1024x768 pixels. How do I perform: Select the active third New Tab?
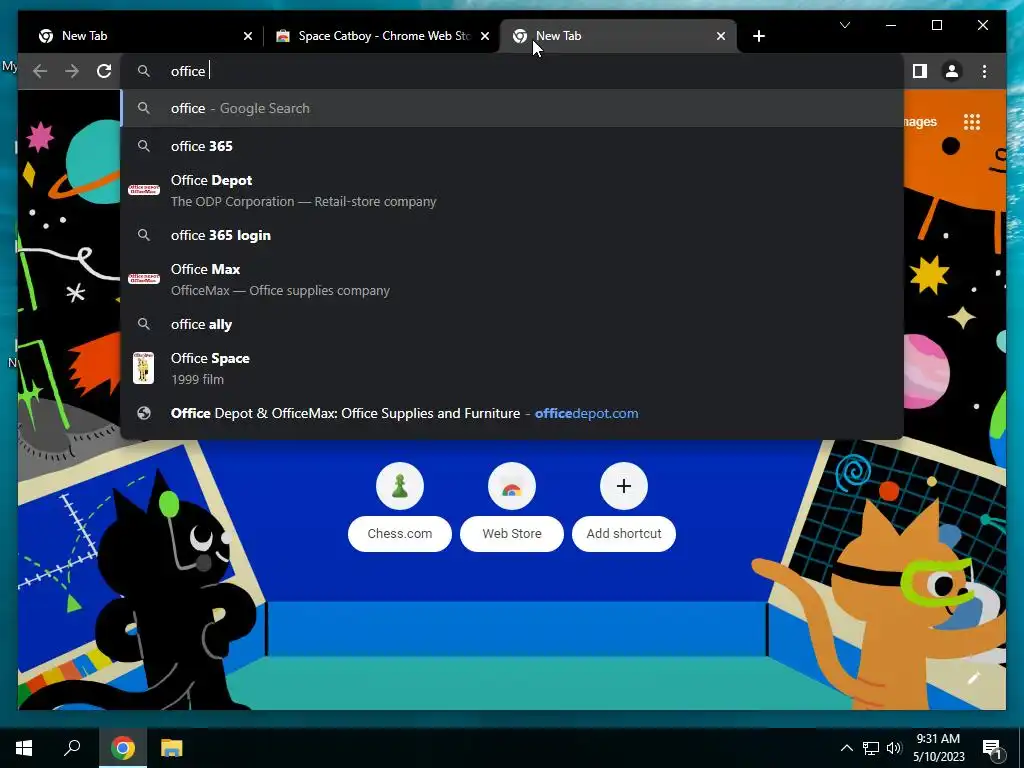pyautogui.click(x=618, y=36)
